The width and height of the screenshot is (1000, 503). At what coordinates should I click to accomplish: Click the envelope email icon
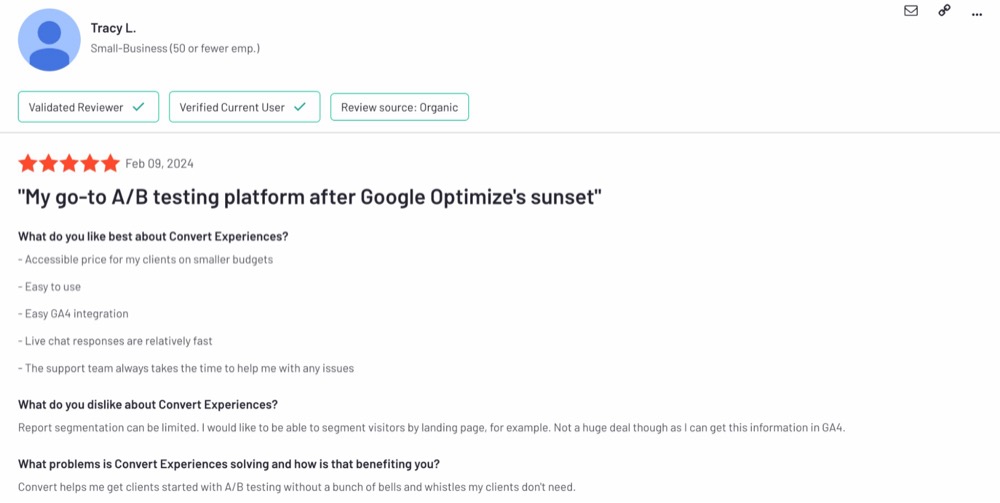(911, 10)
